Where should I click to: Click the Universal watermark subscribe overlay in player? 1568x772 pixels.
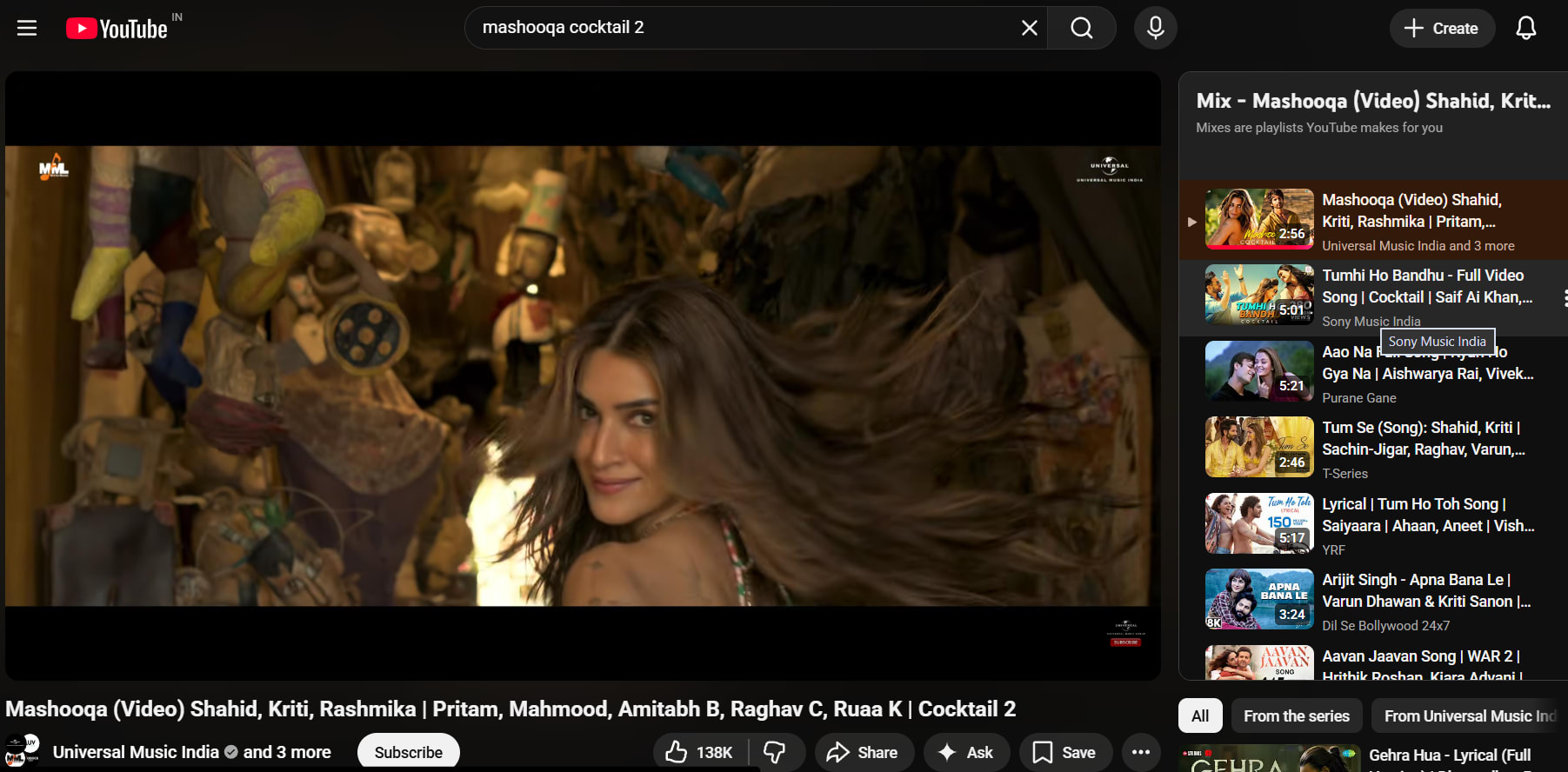(x=1126, y=633)
